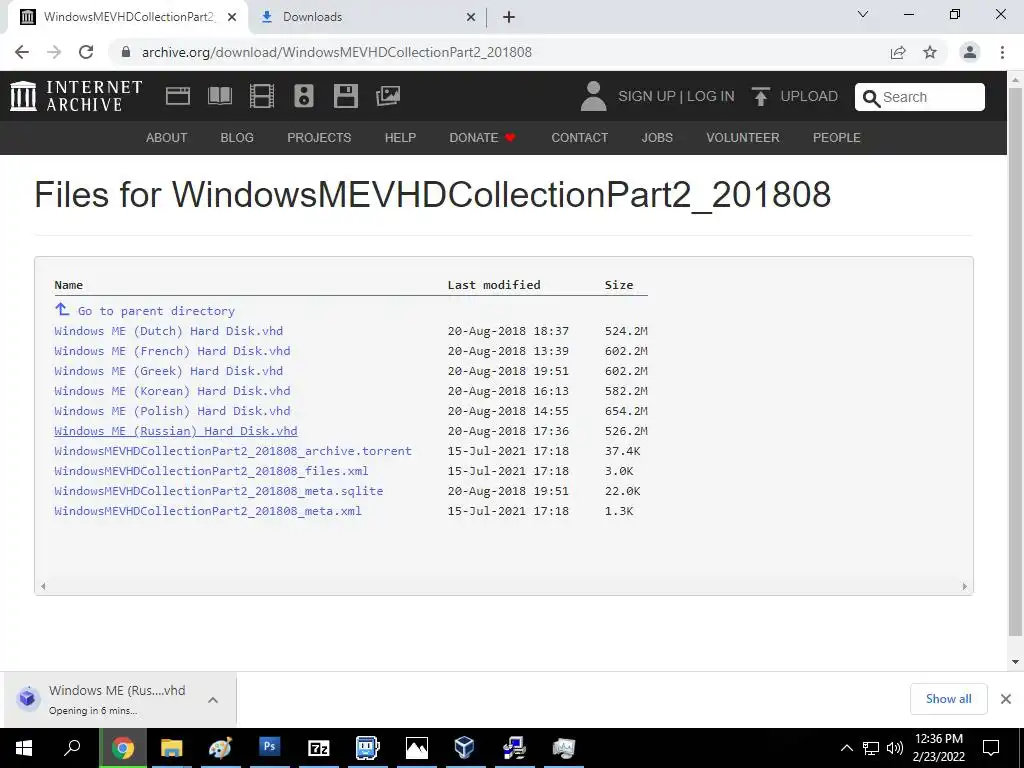Viewport: 1024px width, 768px height.
Task: Go back with browser back arrow
Action: click(22, 52)
